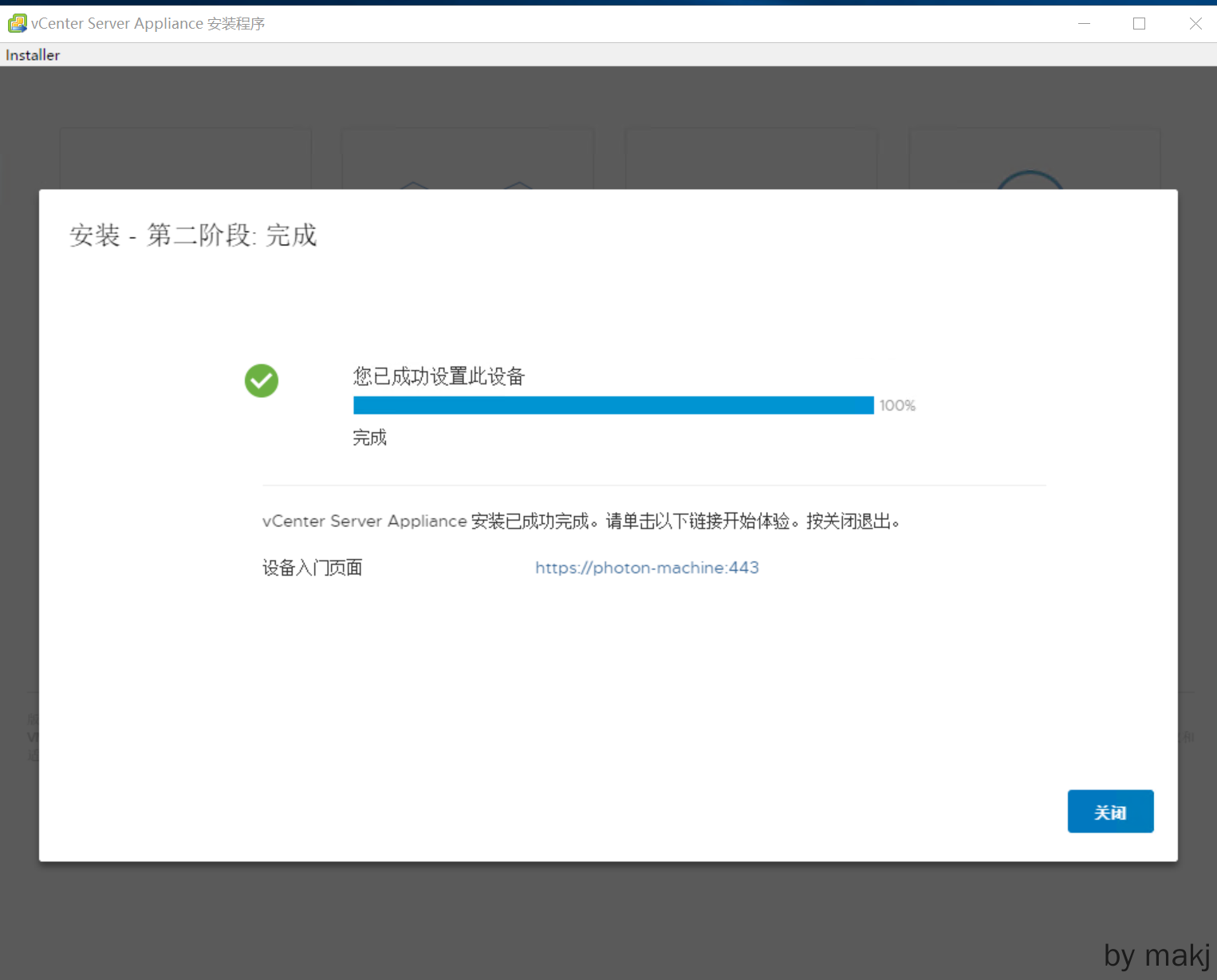Click the dimmed first background card

(185, 158)
